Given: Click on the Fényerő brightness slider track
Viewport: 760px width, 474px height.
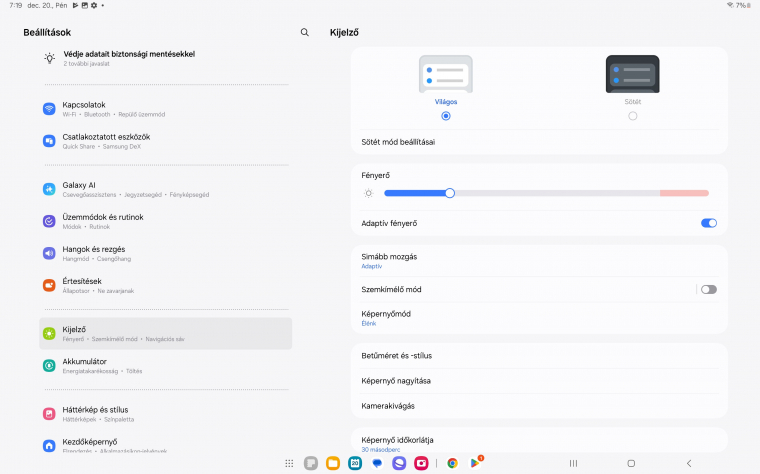Looking at the screenshot, I should (546, 193).
